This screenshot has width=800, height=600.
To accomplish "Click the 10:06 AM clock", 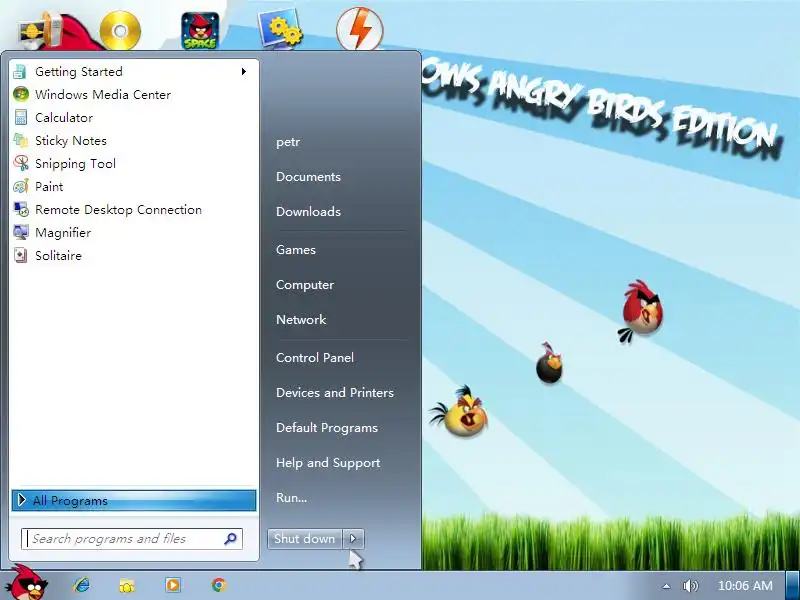I will click(745, 586).
